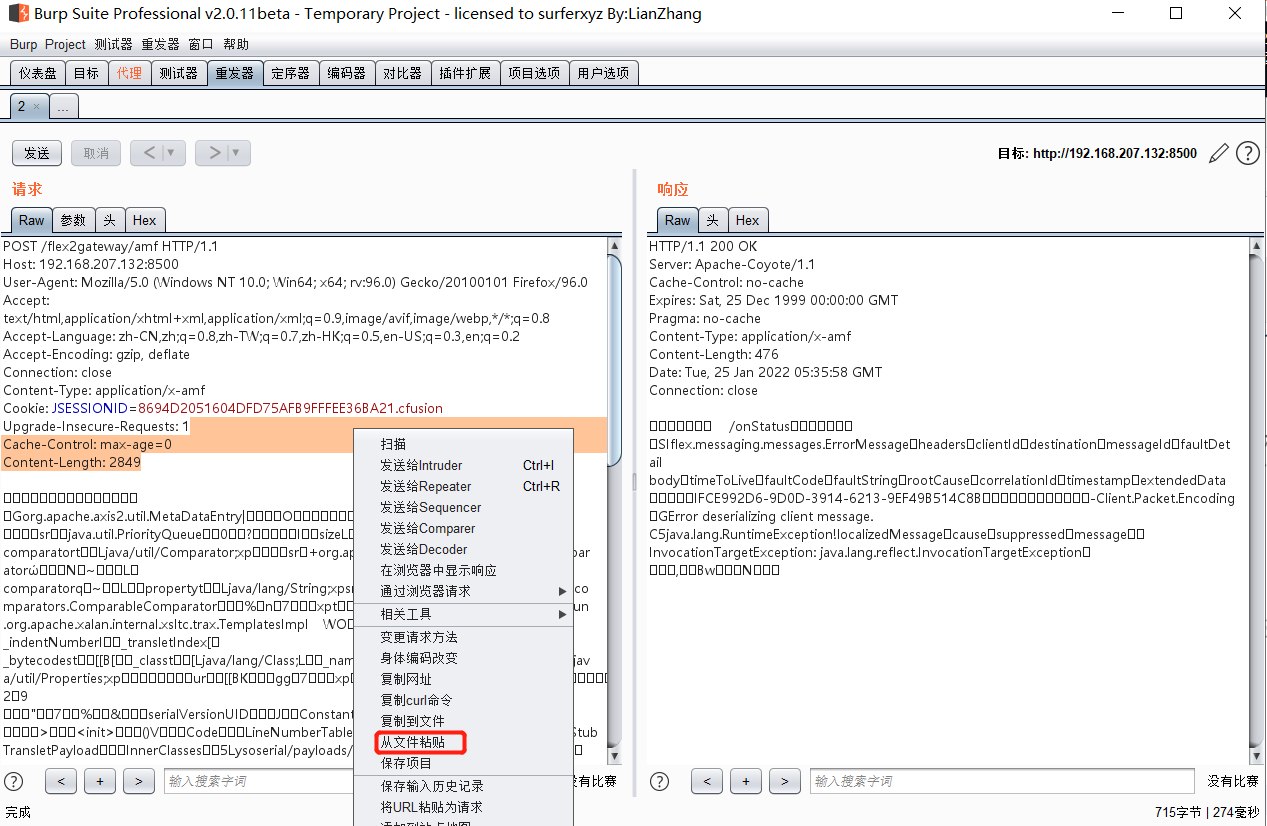Choose 发送给Repeater from context menu
This screenshot has width=1267, height=826.
pyautogui.click(x=464, y=486)
